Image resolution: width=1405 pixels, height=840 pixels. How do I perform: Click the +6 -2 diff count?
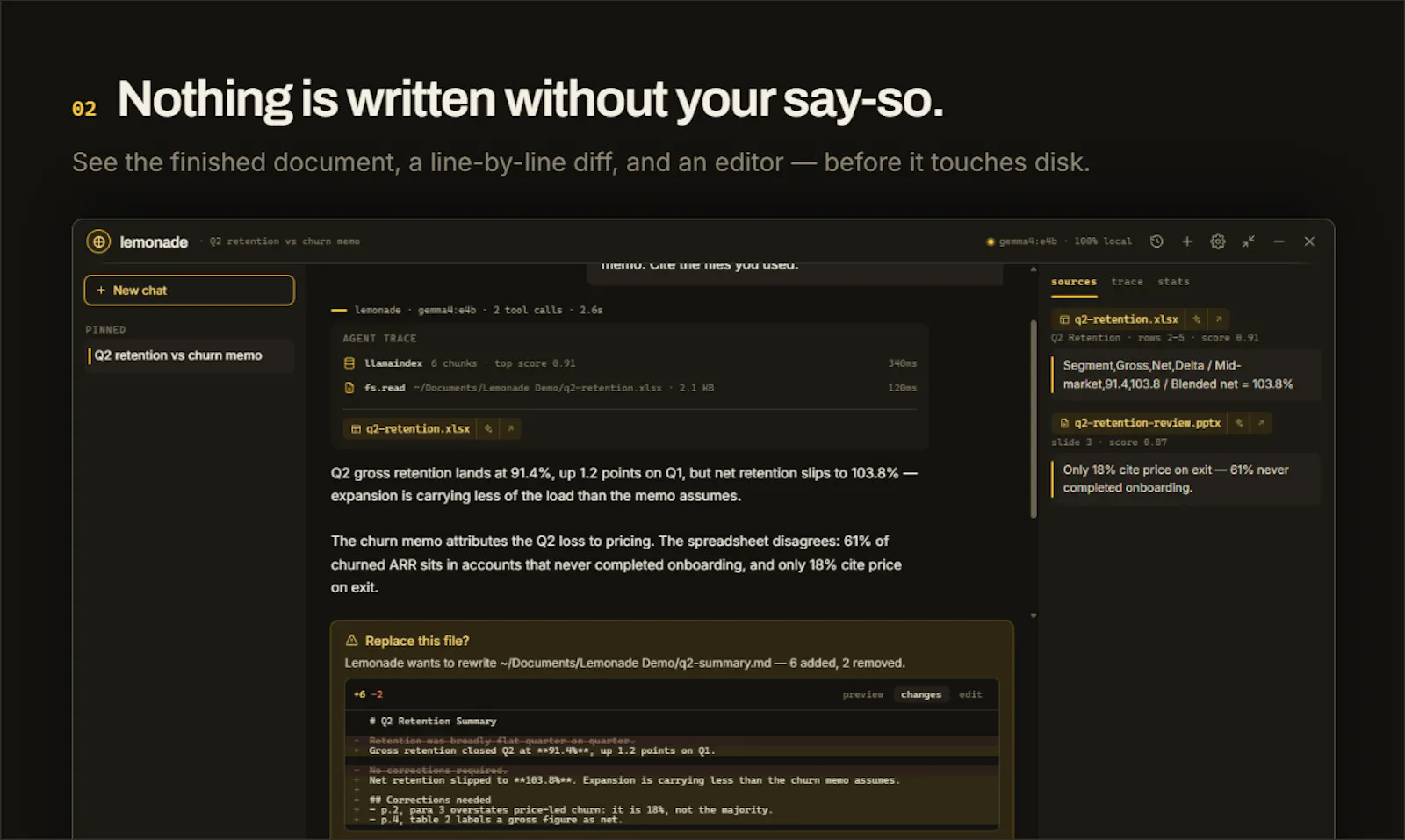368,694
